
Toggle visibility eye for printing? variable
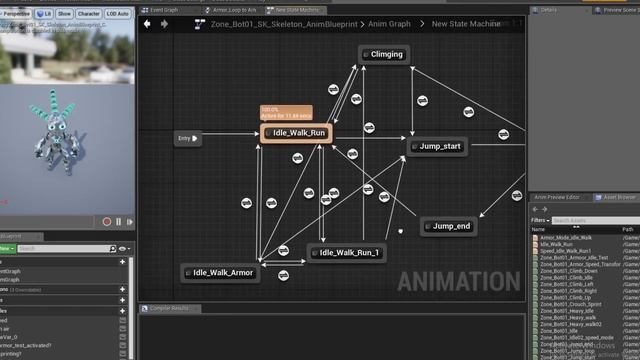point(123,354)
